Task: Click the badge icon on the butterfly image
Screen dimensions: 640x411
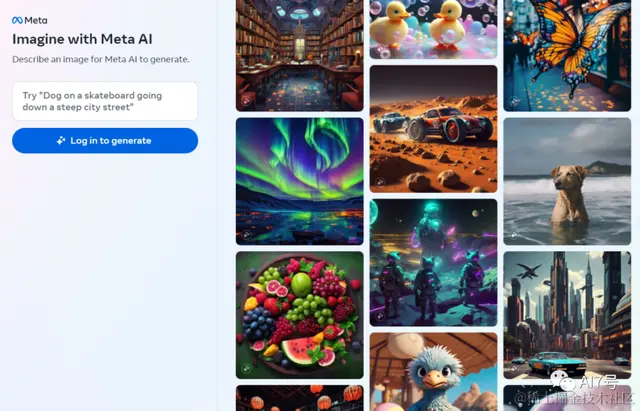Action: tap(514, 101)
